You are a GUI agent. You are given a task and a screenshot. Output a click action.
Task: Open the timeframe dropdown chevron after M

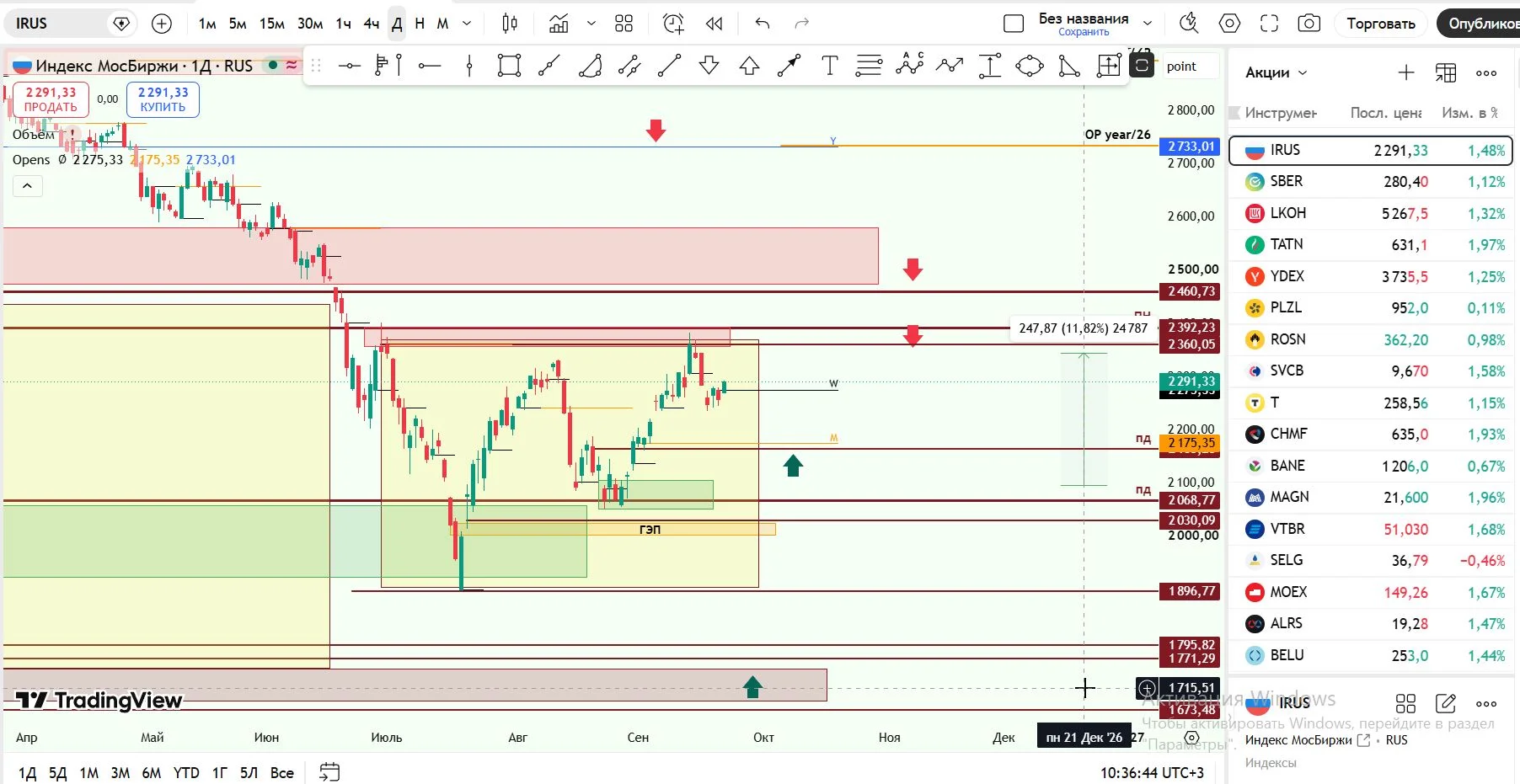point(468,24)
